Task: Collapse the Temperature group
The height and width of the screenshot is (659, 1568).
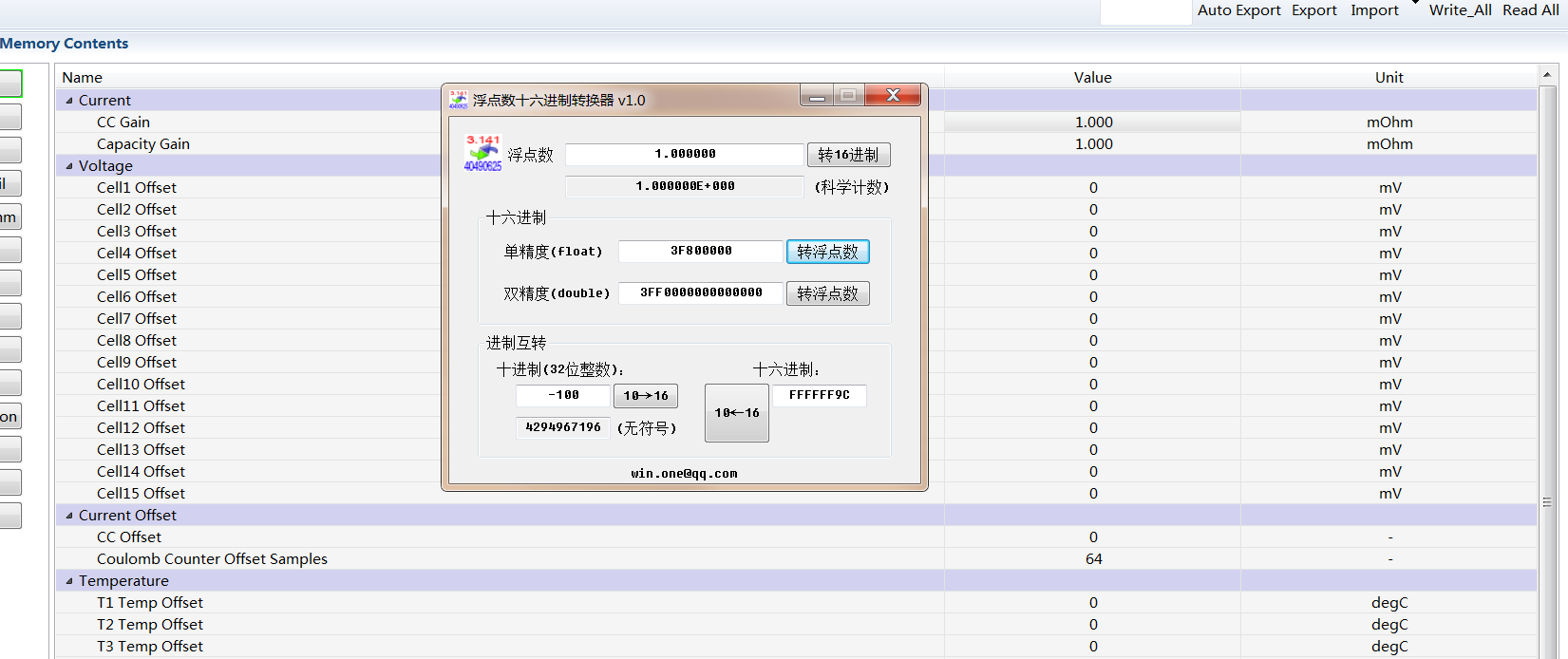Action: 69,581
